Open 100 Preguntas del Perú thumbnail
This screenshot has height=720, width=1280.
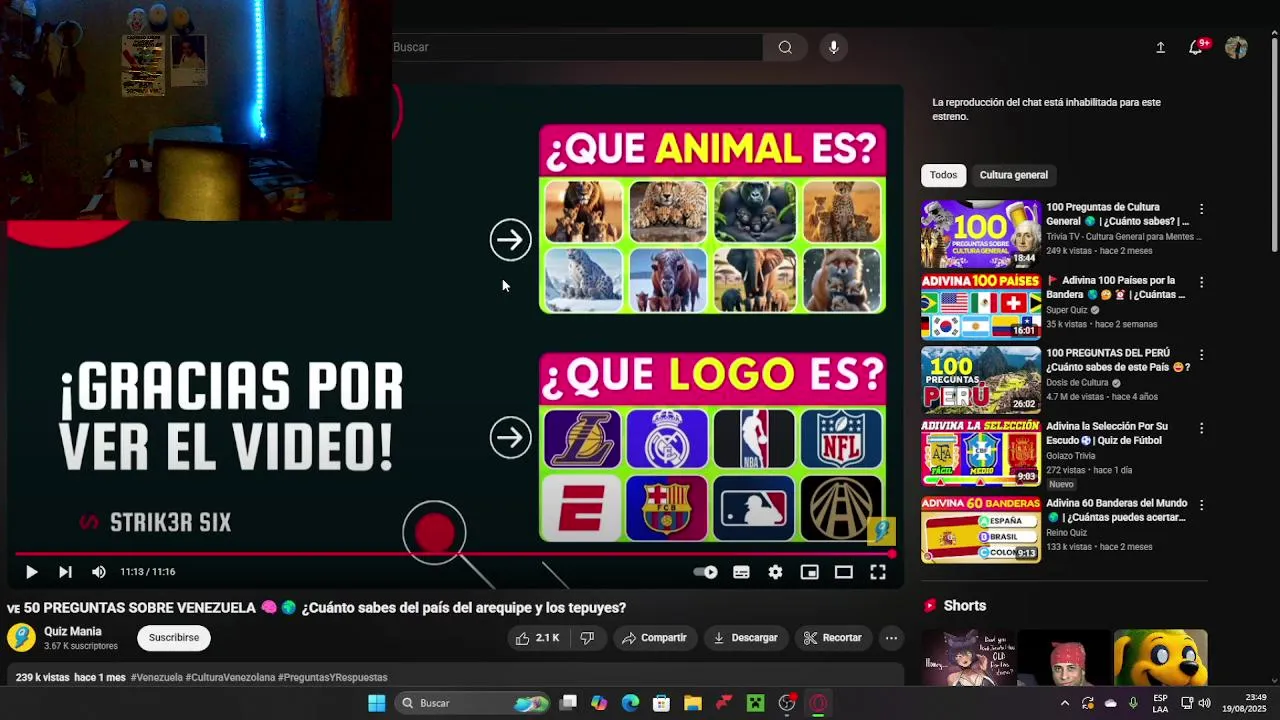pyautogui.click(x=980, y=379)
